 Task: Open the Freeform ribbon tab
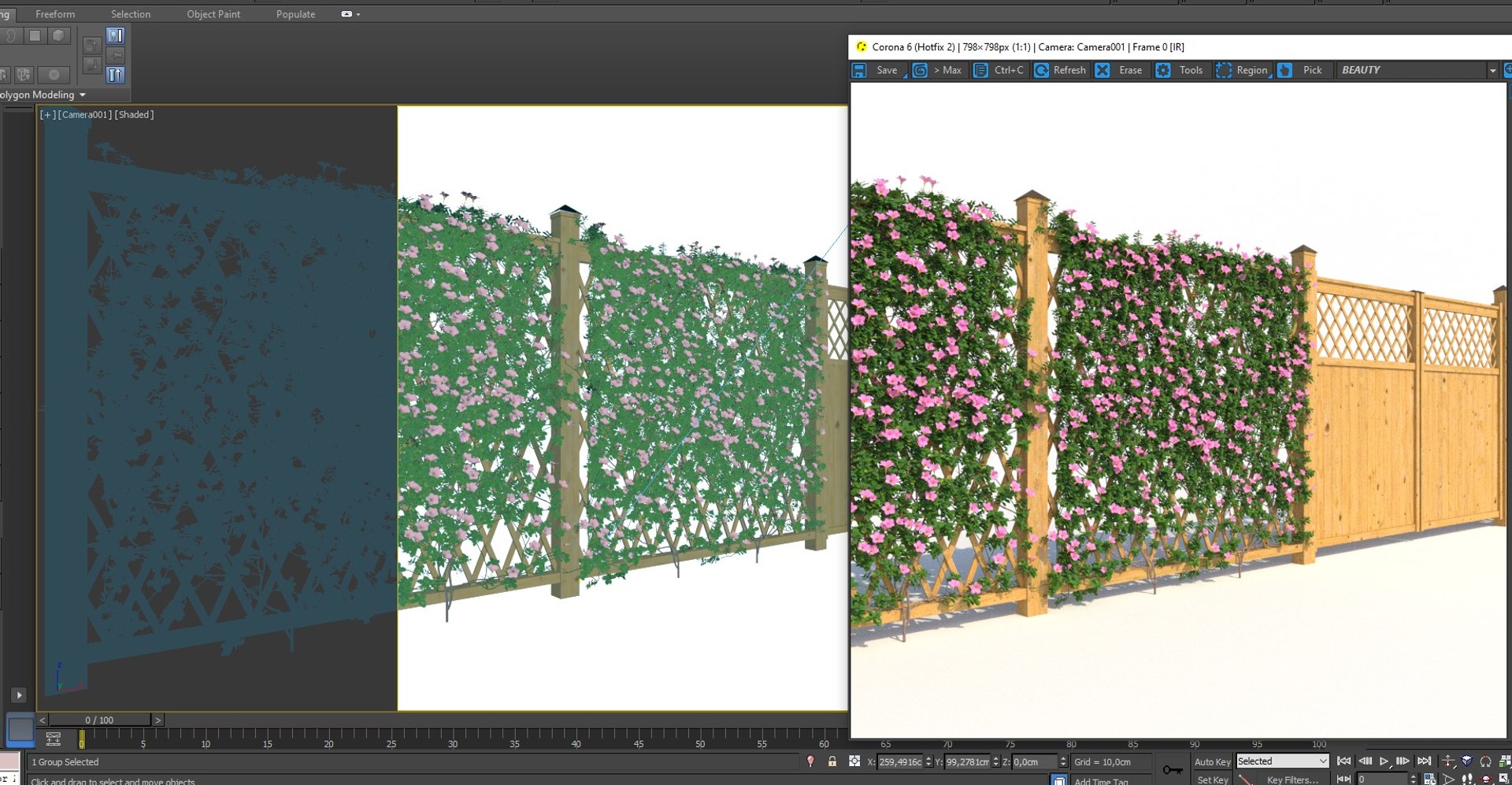point(55,14)
